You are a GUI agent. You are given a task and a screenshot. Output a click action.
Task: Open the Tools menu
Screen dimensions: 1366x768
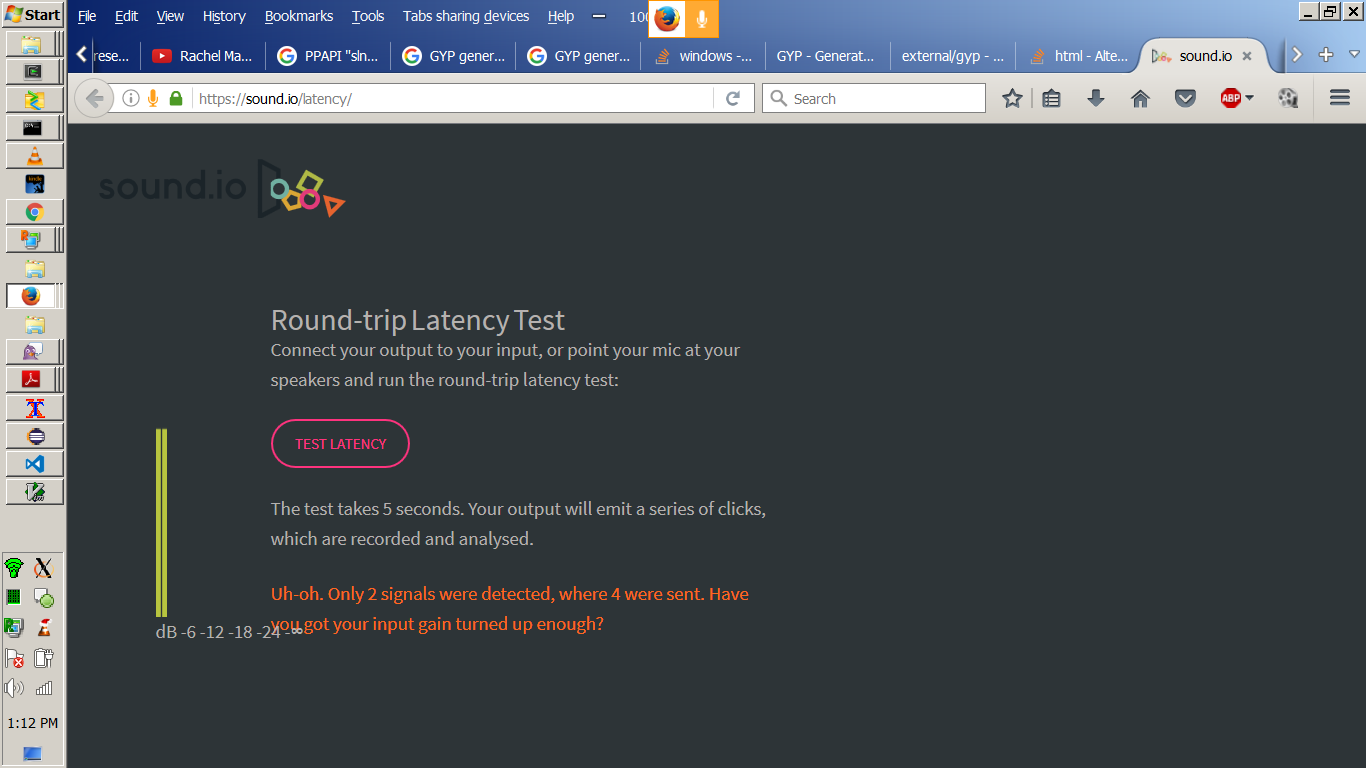[368, 16]
